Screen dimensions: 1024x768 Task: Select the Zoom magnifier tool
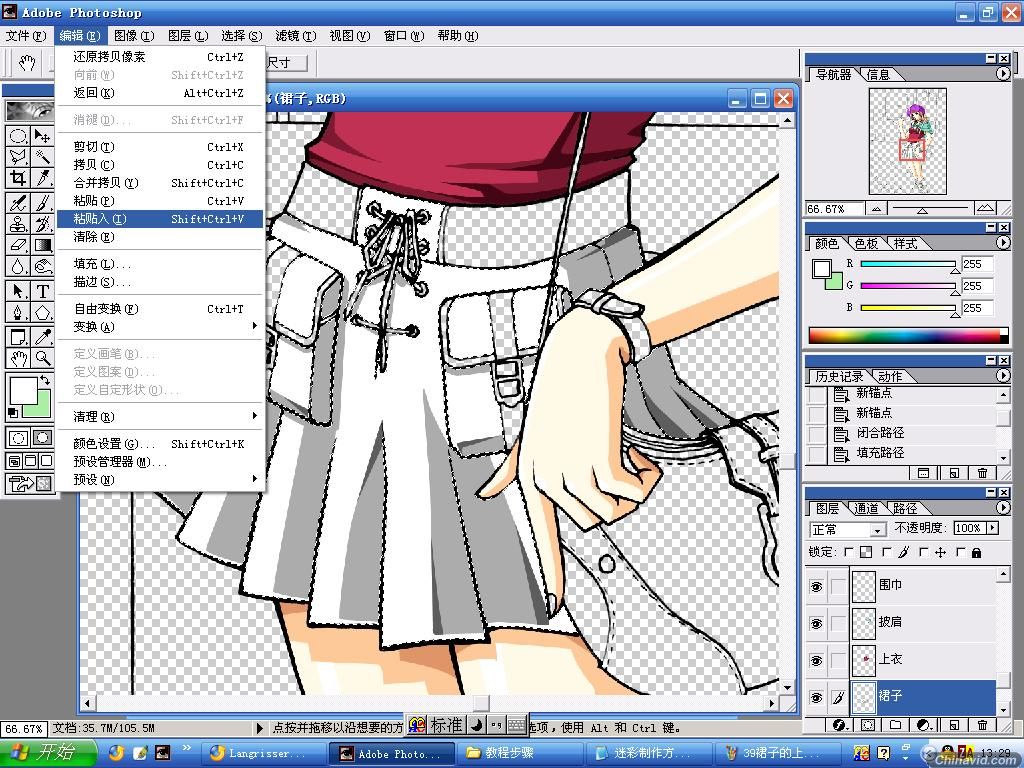tap(42, 358)
